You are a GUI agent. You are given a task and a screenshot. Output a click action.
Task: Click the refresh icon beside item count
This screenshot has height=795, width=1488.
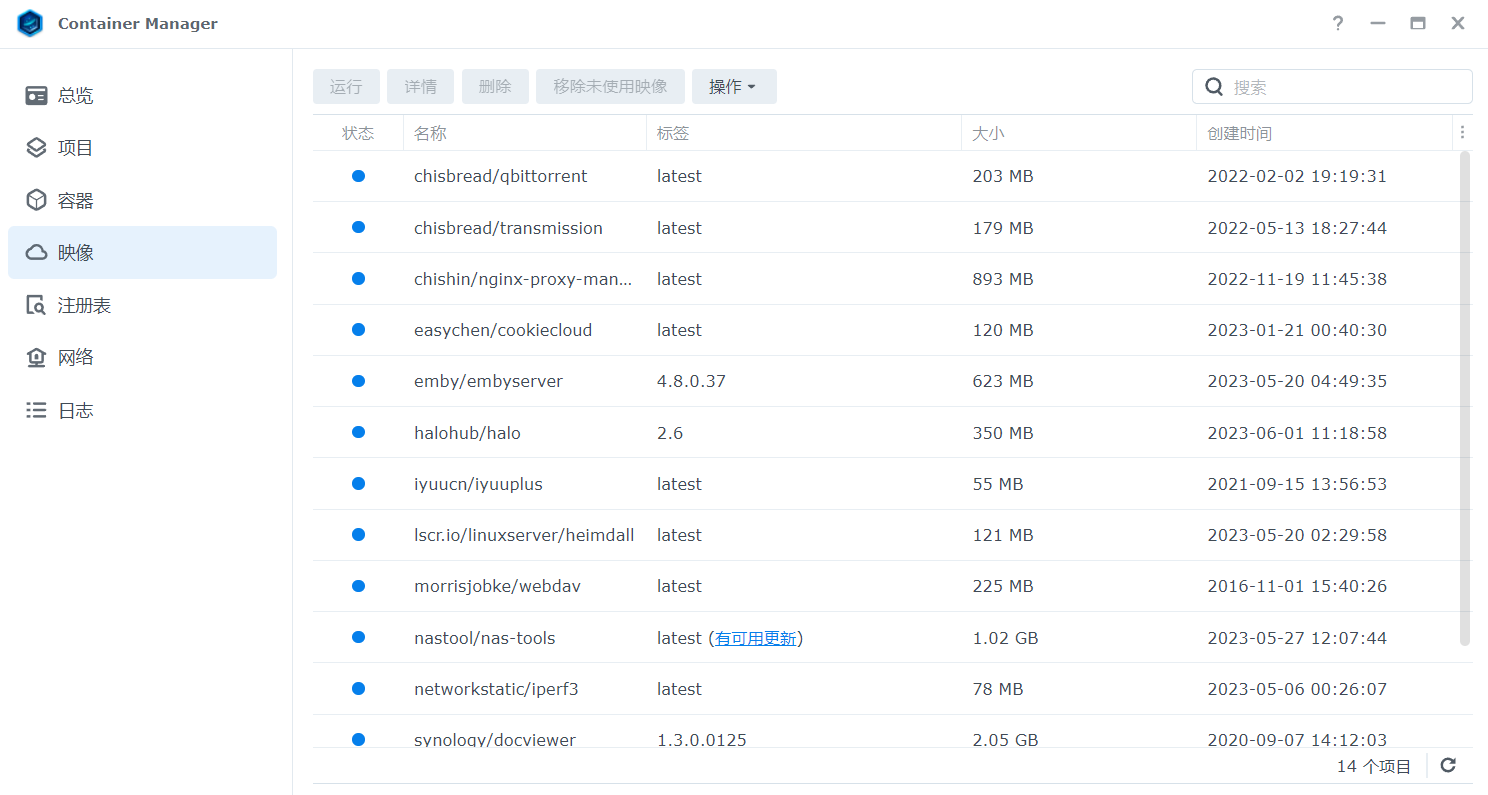(1448, 766)
